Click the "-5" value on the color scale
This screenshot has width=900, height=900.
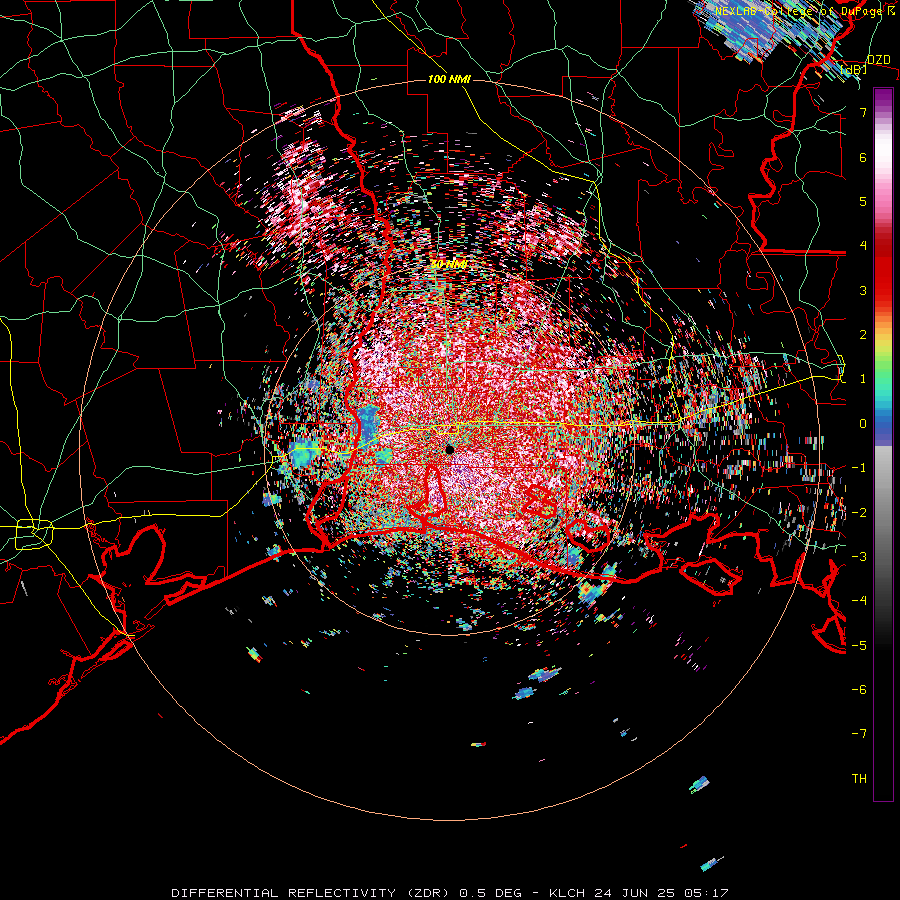[x=859, y=646]
